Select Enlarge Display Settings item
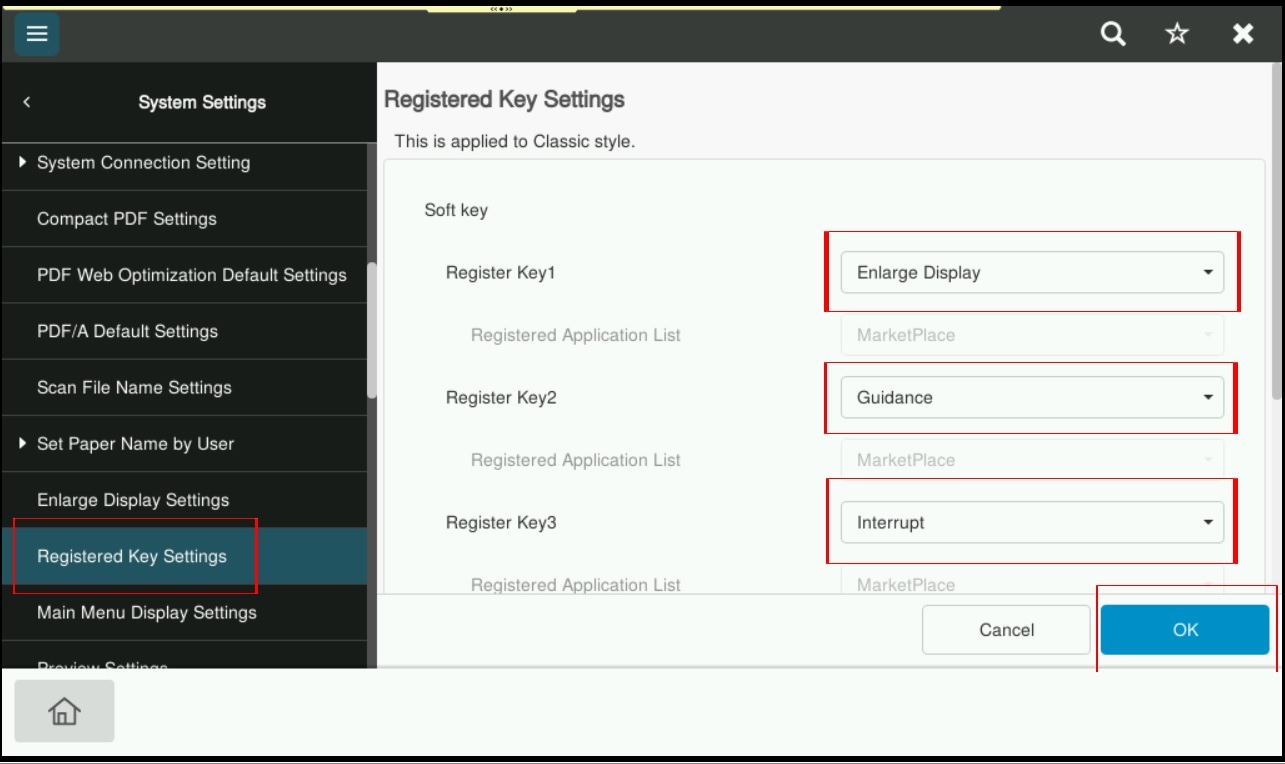Screen dimensions: 1285x764 (x=133, y=500)
